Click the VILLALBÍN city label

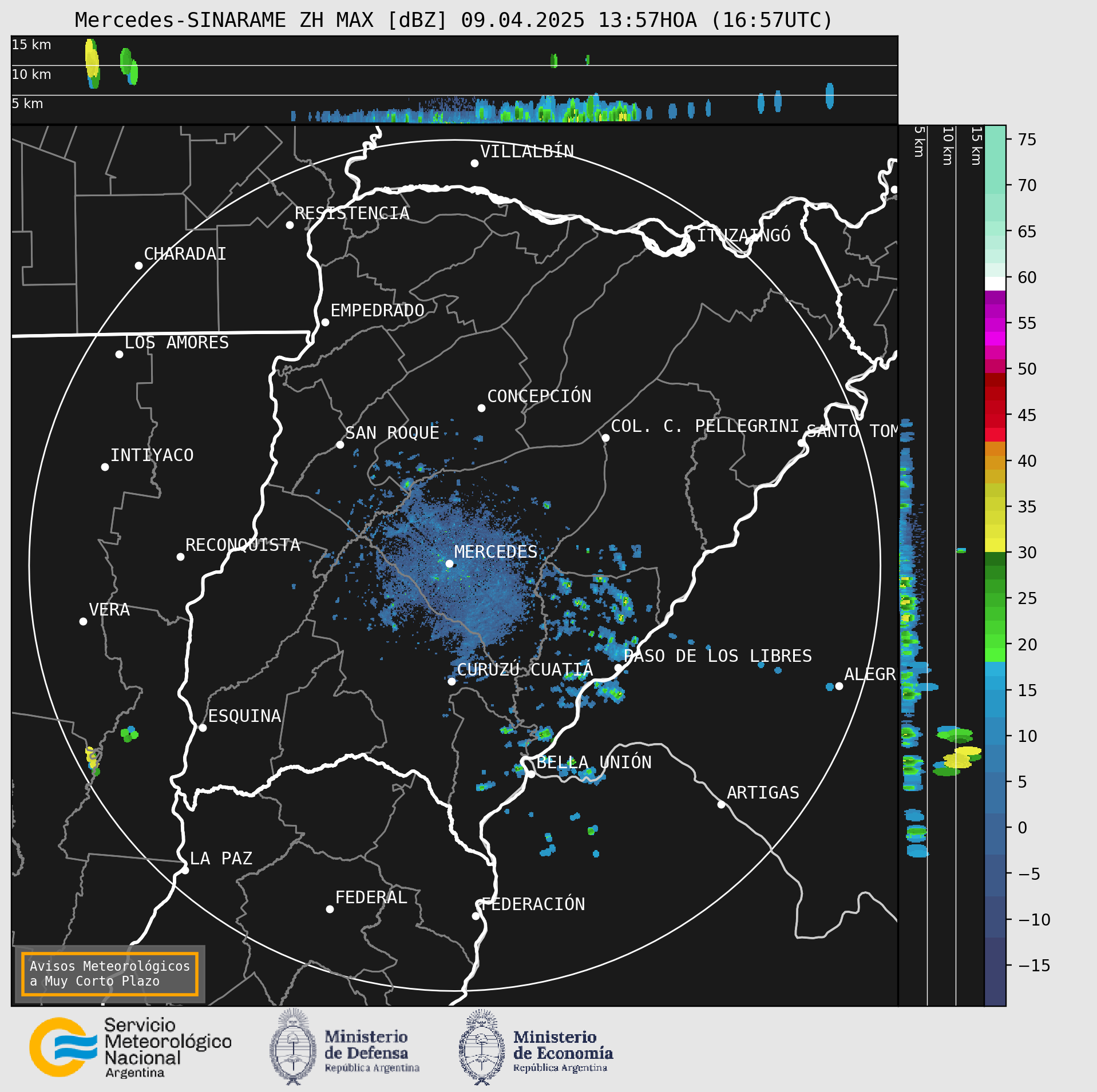coord(527,151)
